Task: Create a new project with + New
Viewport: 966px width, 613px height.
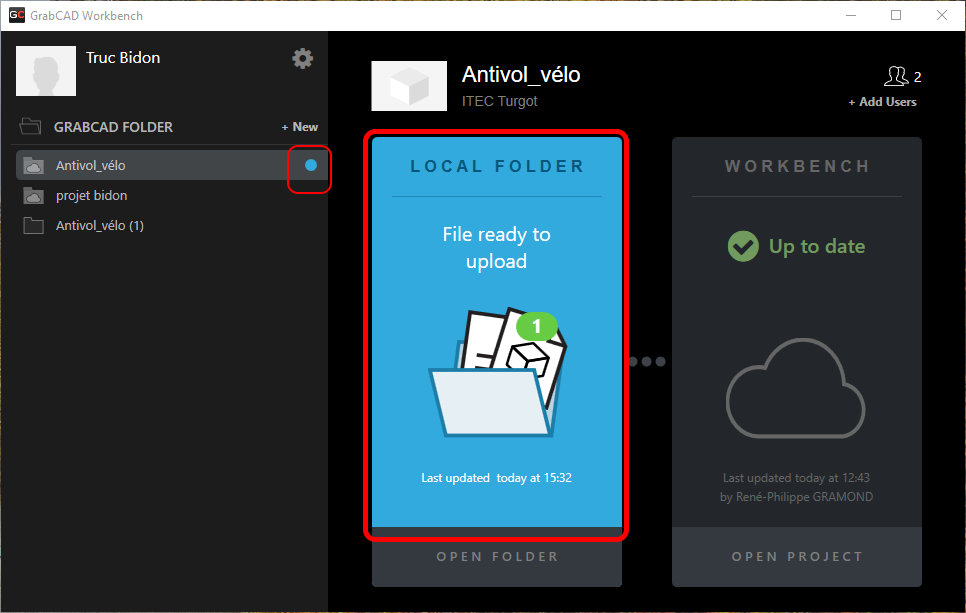Action: pyautogui.click(x=300, y=127)
